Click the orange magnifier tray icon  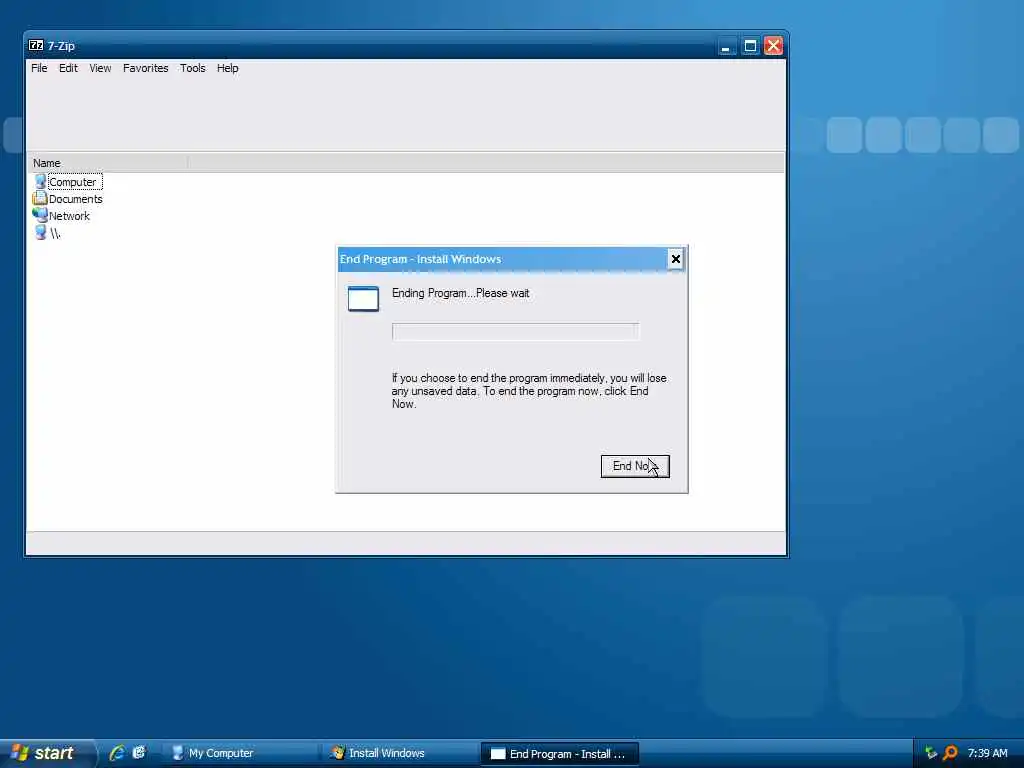[950, 753]
